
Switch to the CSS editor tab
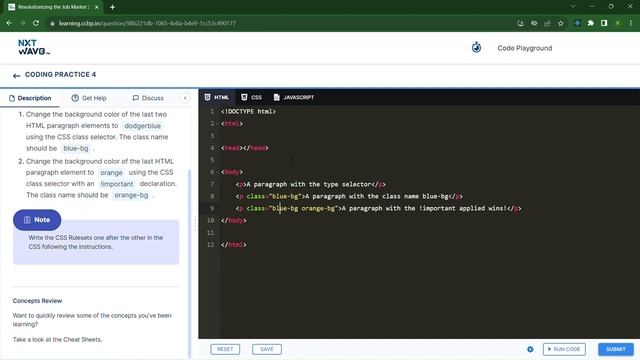[251, 97]
